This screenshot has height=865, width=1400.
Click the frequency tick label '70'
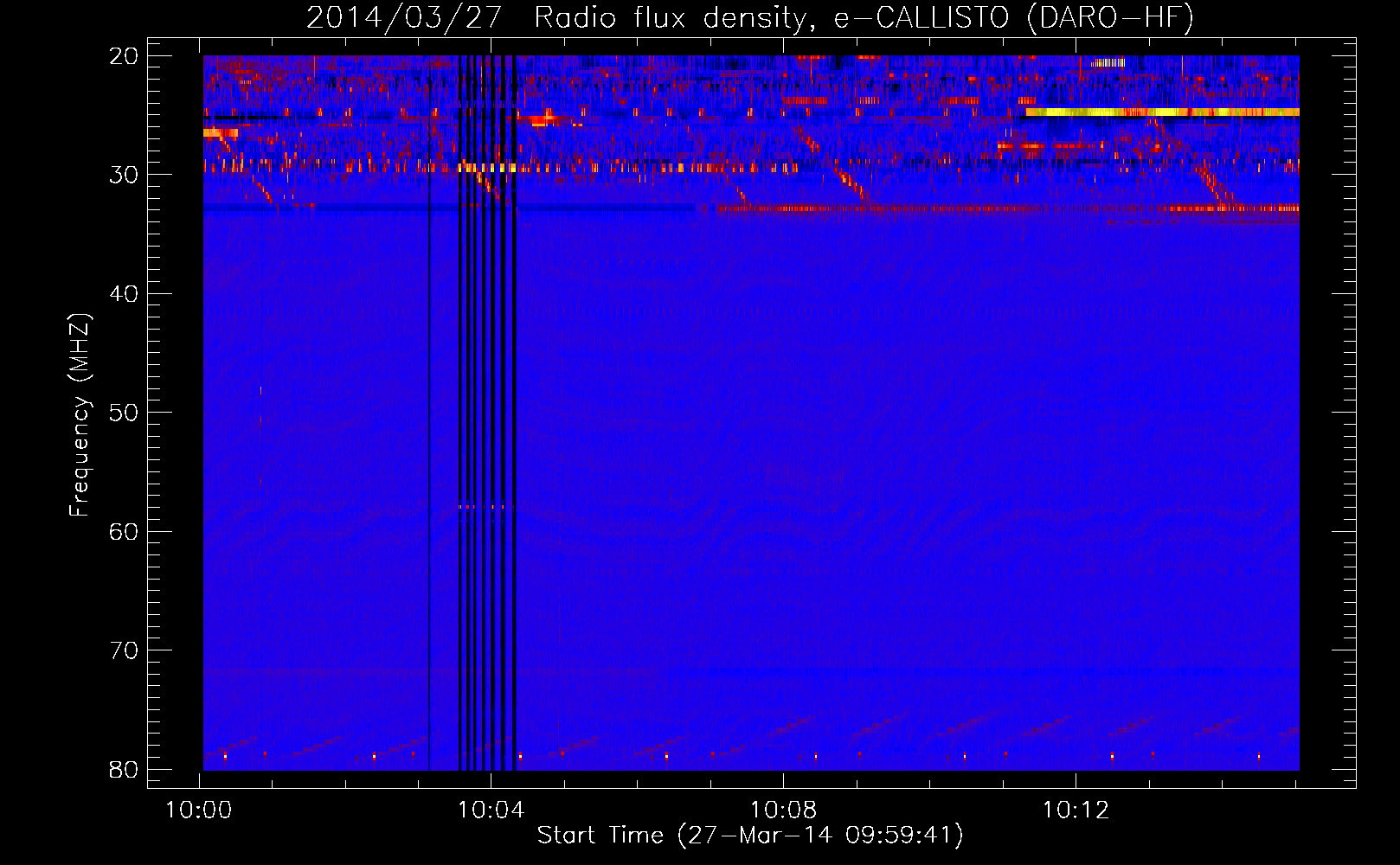(124, 650)
